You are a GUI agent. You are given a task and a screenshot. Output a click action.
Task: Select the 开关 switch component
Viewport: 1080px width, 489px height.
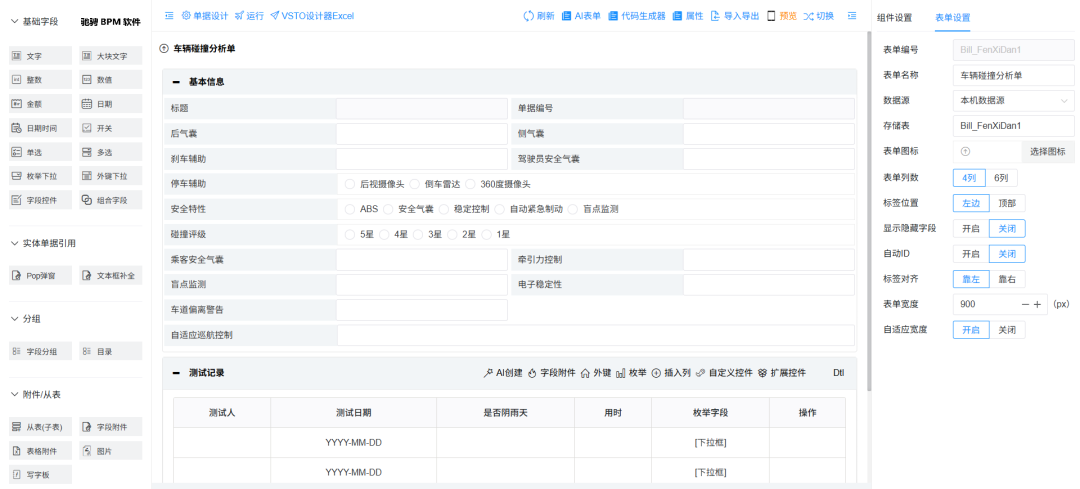click(x=110, y=128)
